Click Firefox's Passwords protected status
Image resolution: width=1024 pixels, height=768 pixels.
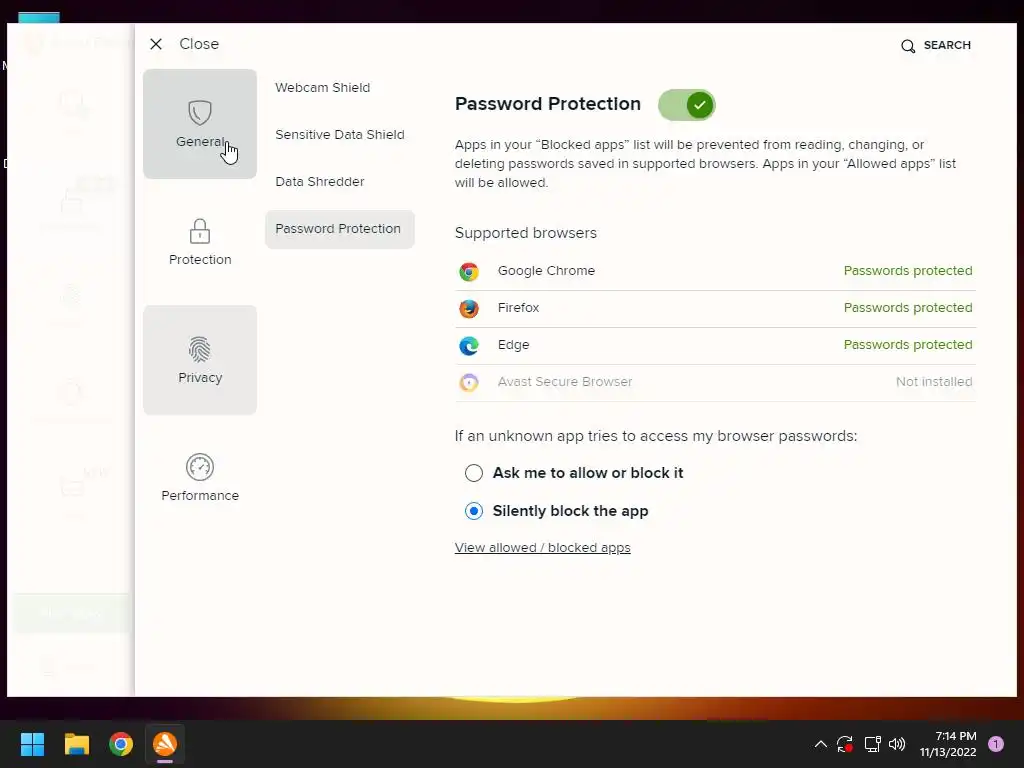[x=908, y=308]
